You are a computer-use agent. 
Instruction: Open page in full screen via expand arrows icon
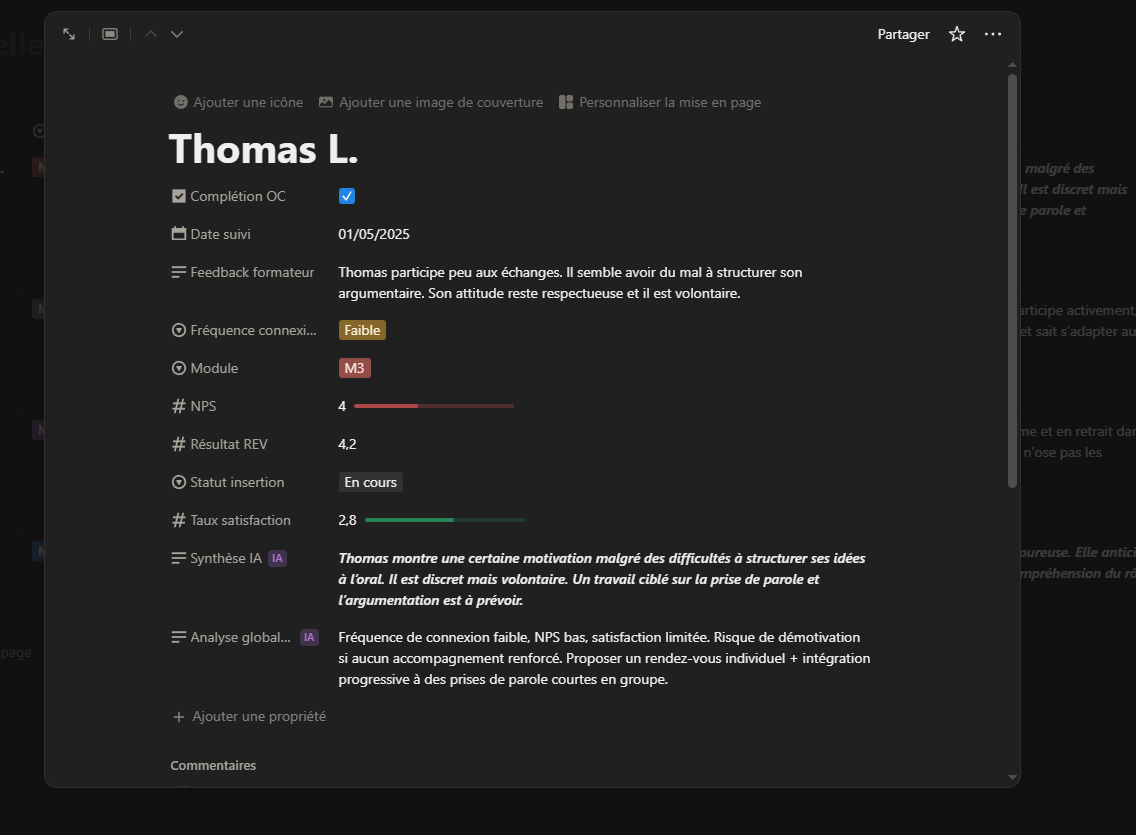pos(69,34)
